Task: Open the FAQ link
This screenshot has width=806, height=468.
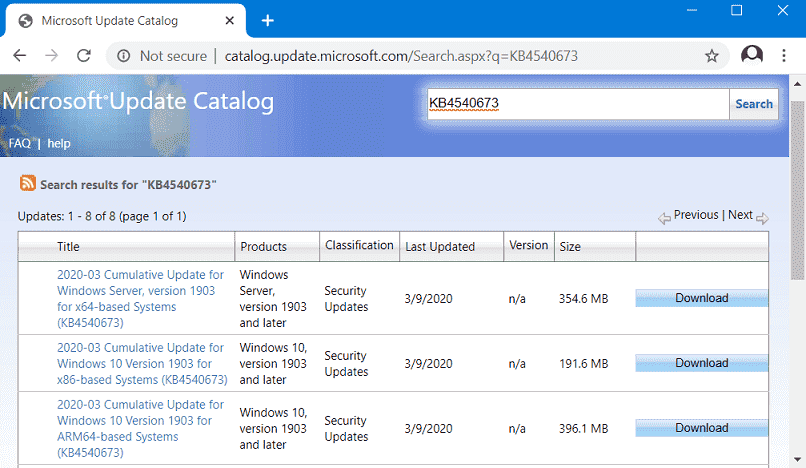Action: coord(20,143)
